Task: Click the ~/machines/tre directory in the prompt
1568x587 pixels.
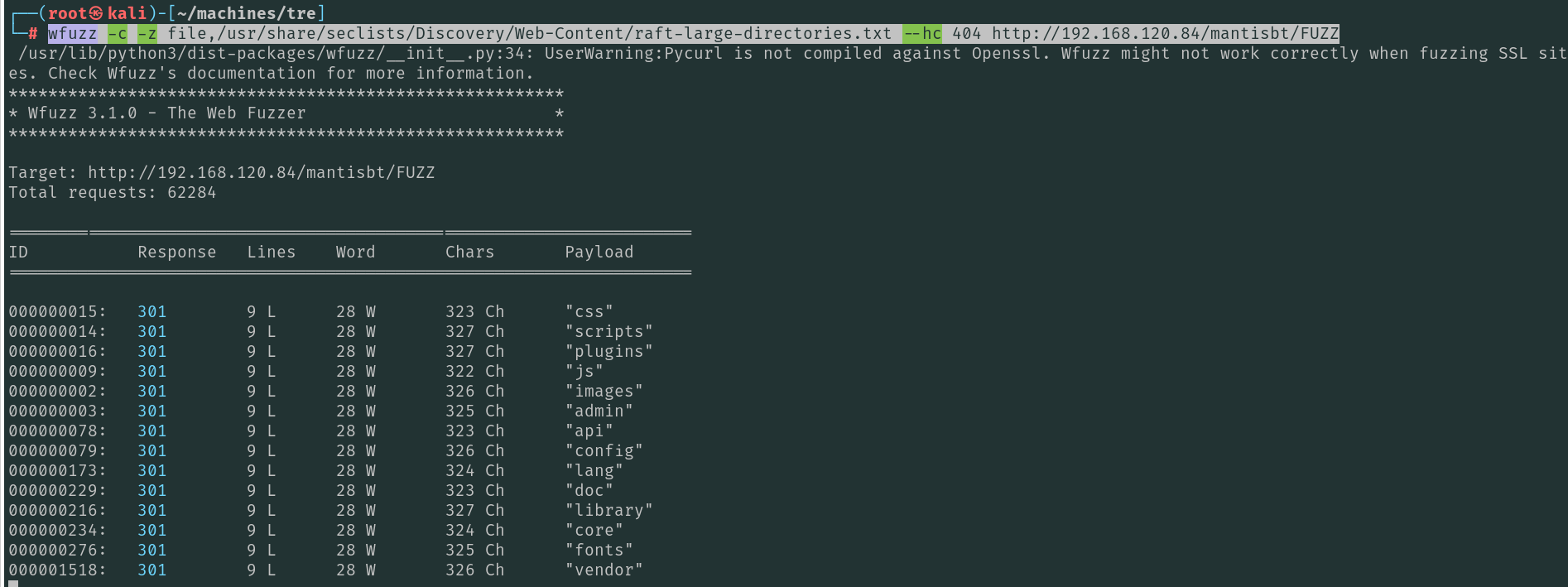Action: 246,13
